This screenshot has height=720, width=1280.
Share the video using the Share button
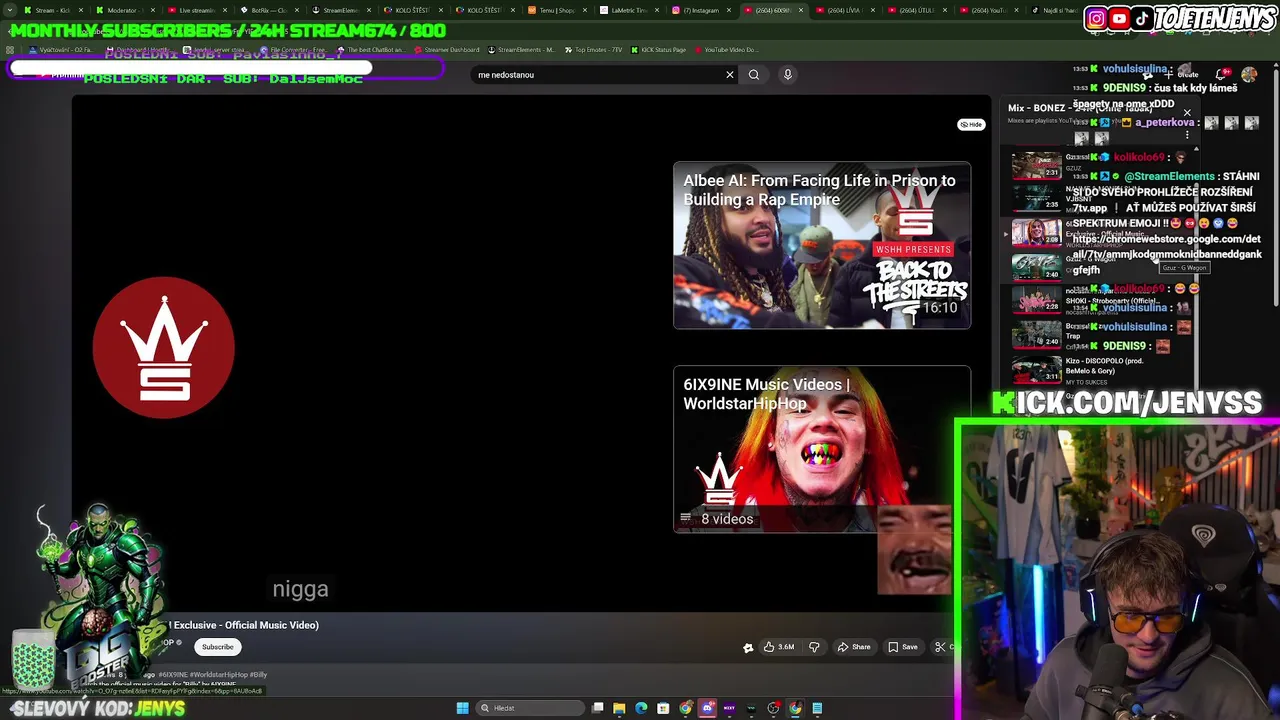click(854, 647)
